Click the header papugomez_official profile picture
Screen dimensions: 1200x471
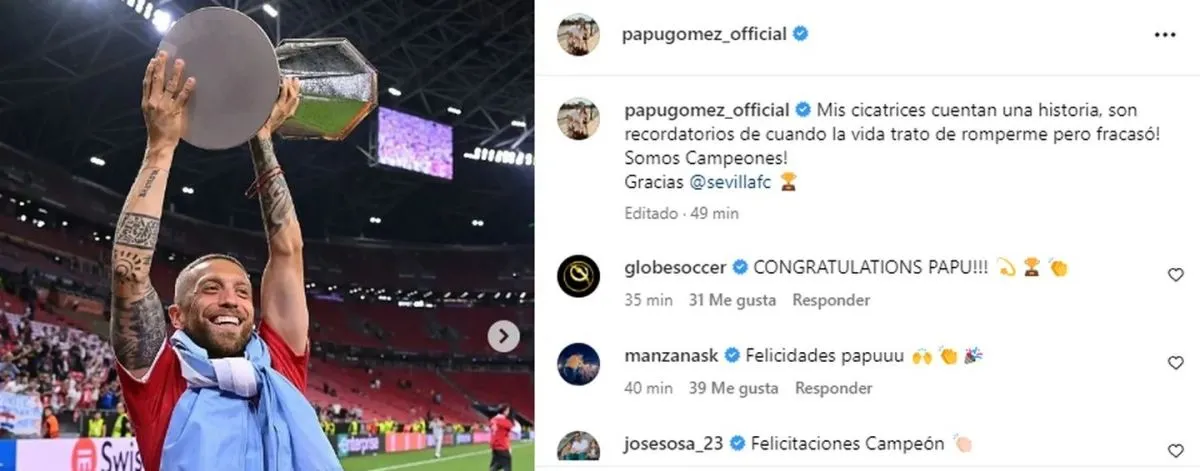tap(578, 34)
